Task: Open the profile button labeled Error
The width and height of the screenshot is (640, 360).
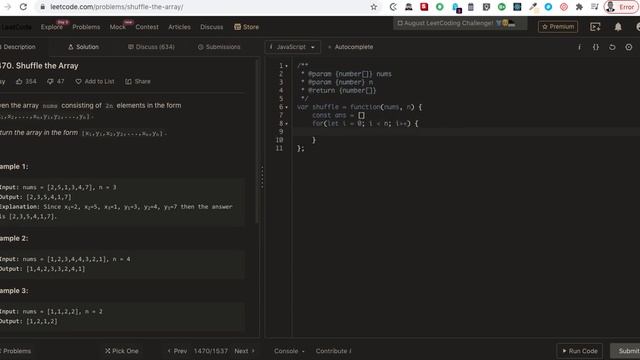Action: click(620, 7)
